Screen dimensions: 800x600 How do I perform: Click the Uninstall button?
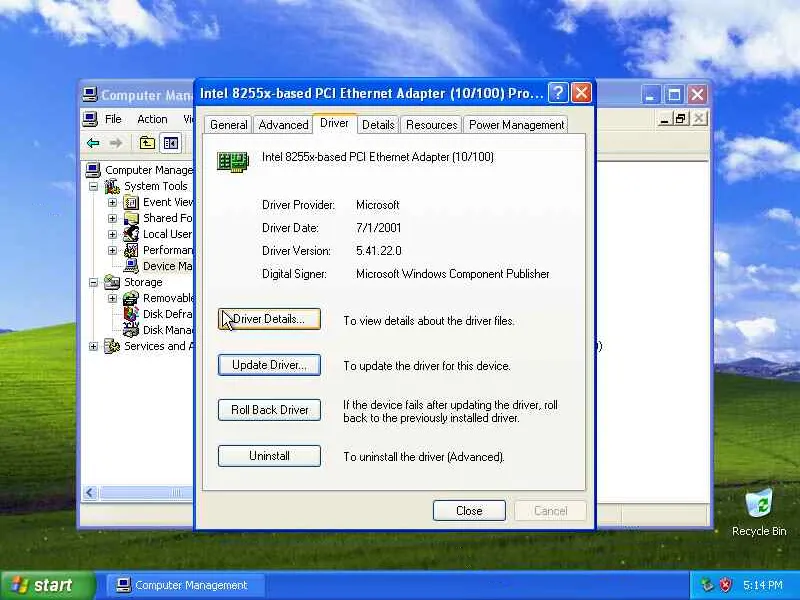click(269, 456)
